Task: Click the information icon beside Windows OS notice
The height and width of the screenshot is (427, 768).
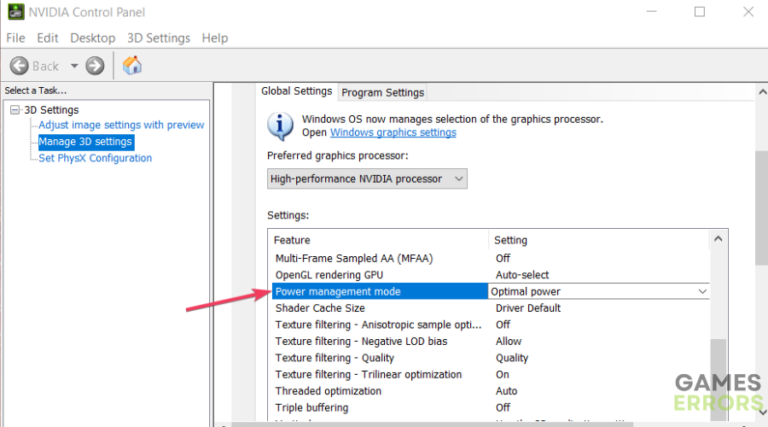Action: click(x=280, y=125)
